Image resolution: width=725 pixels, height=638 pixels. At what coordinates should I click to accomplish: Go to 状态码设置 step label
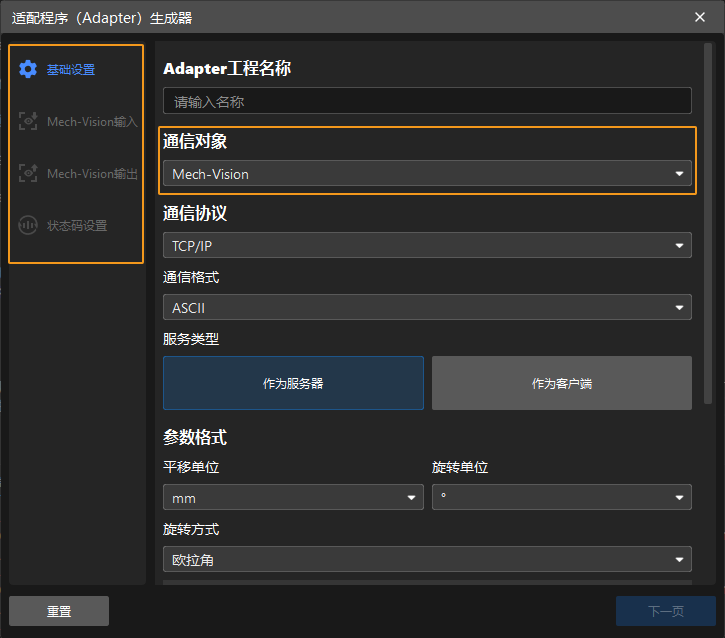pos(77,226)
